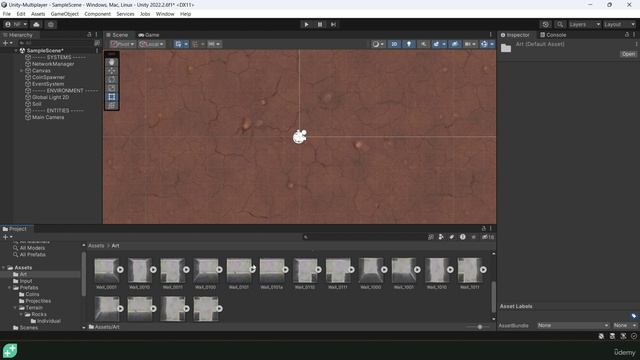
Task: Open the Window menu
Action: click(x=165, y=14)
